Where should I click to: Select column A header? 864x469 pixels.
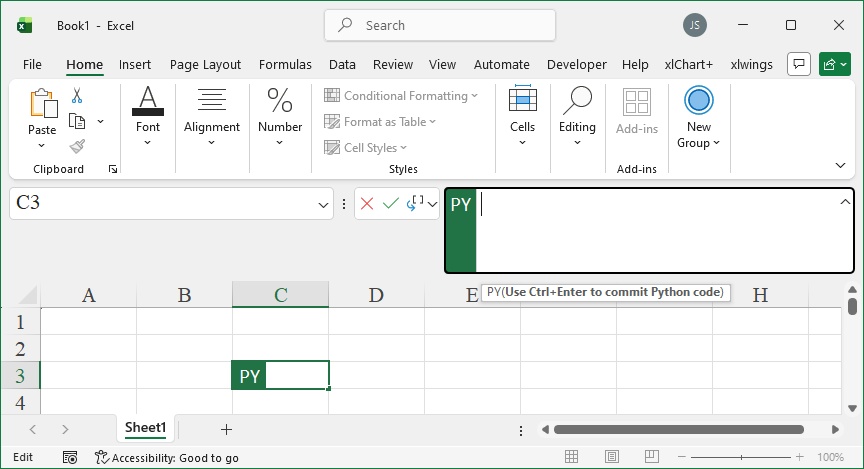click(88, 295)
